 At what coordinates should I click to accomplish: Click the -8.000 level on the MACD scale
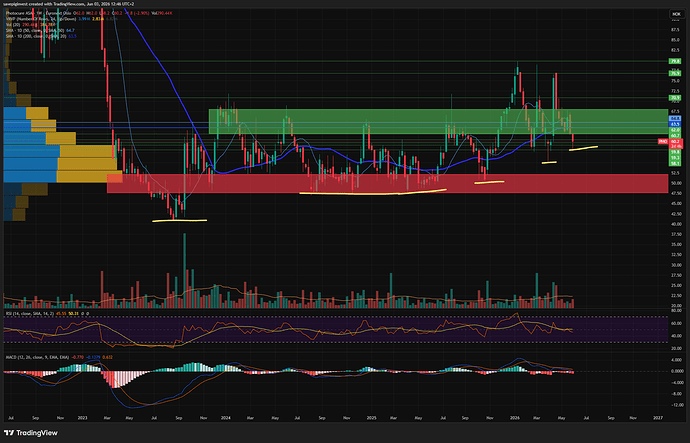pos(677,394)
